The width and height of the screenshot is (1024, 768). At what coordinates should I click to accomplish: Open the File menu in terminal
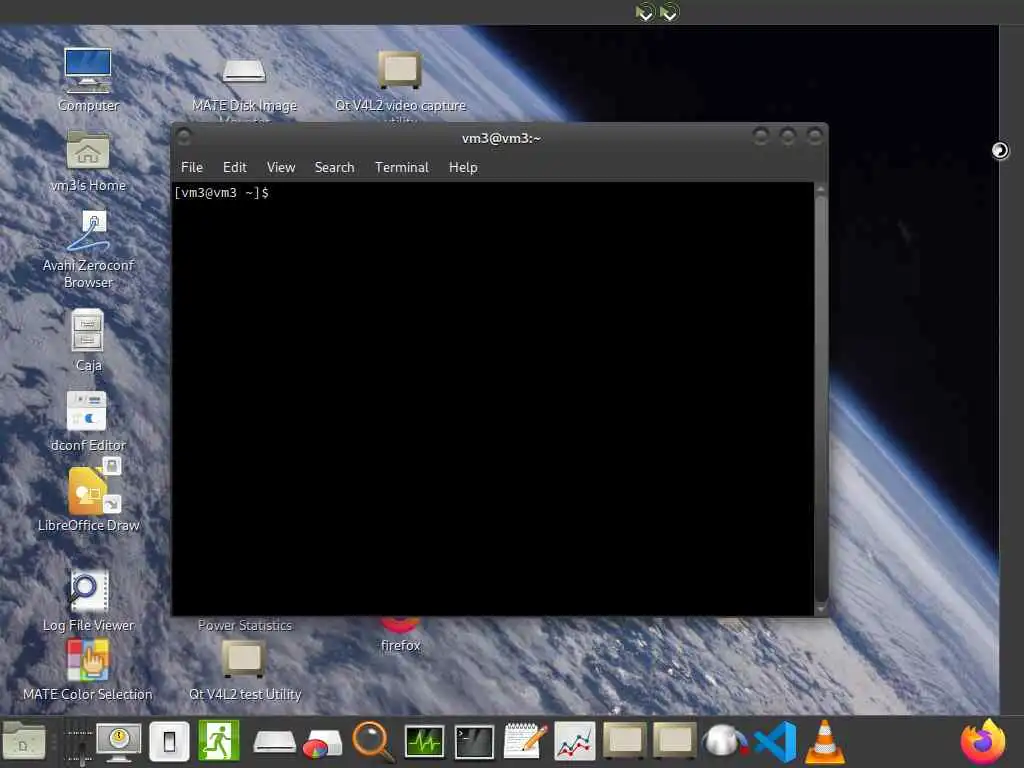point(192,167)
